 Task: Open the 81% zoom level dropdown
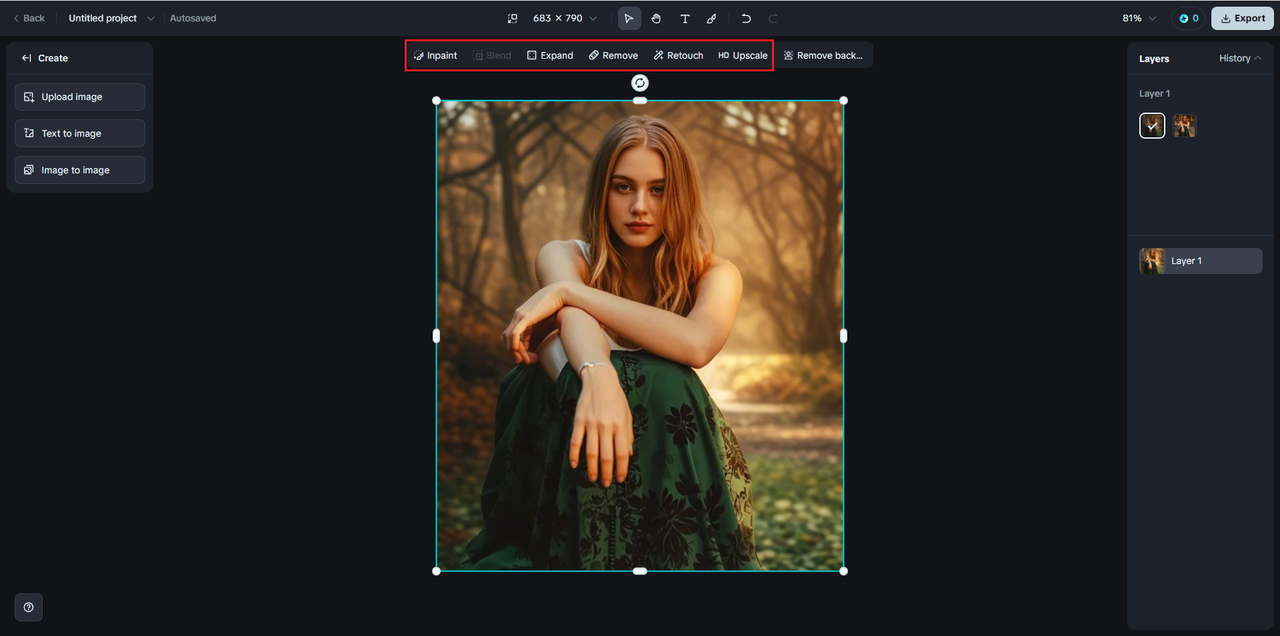(1139, 18)
